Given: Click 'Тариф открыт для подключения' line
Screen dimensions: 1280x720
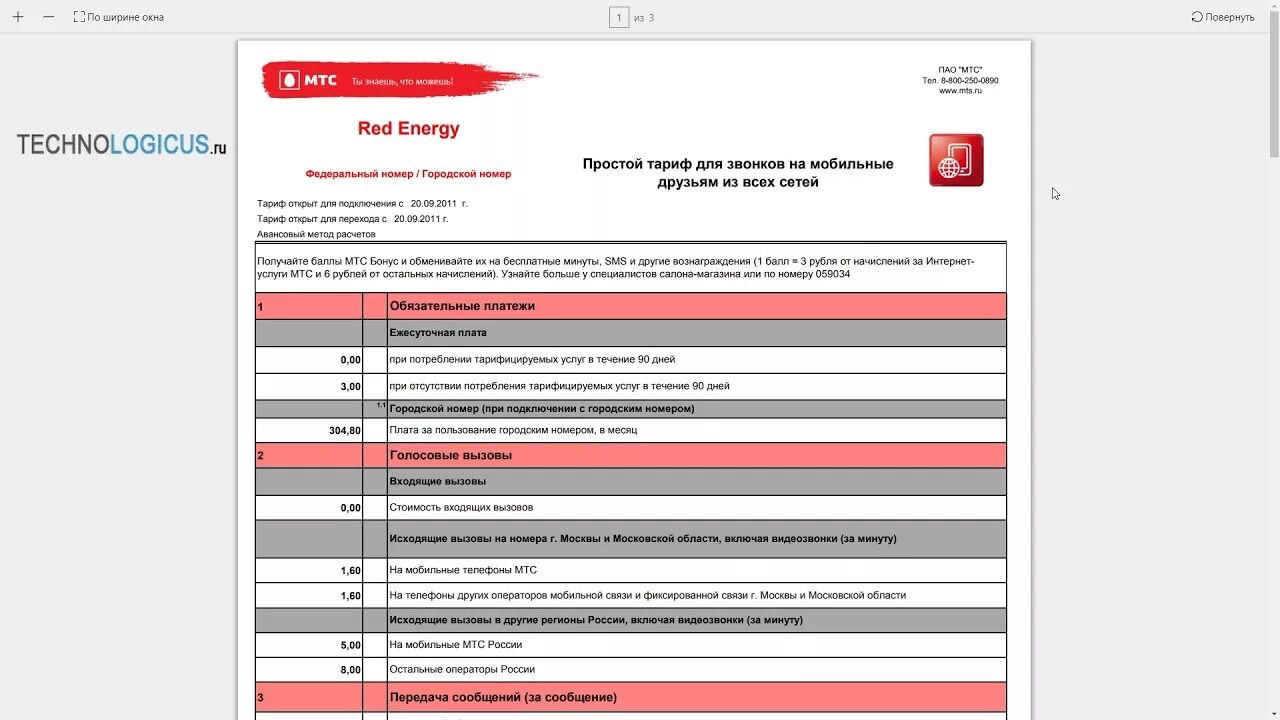Looking at the screenshot, I should pos(362,203).
